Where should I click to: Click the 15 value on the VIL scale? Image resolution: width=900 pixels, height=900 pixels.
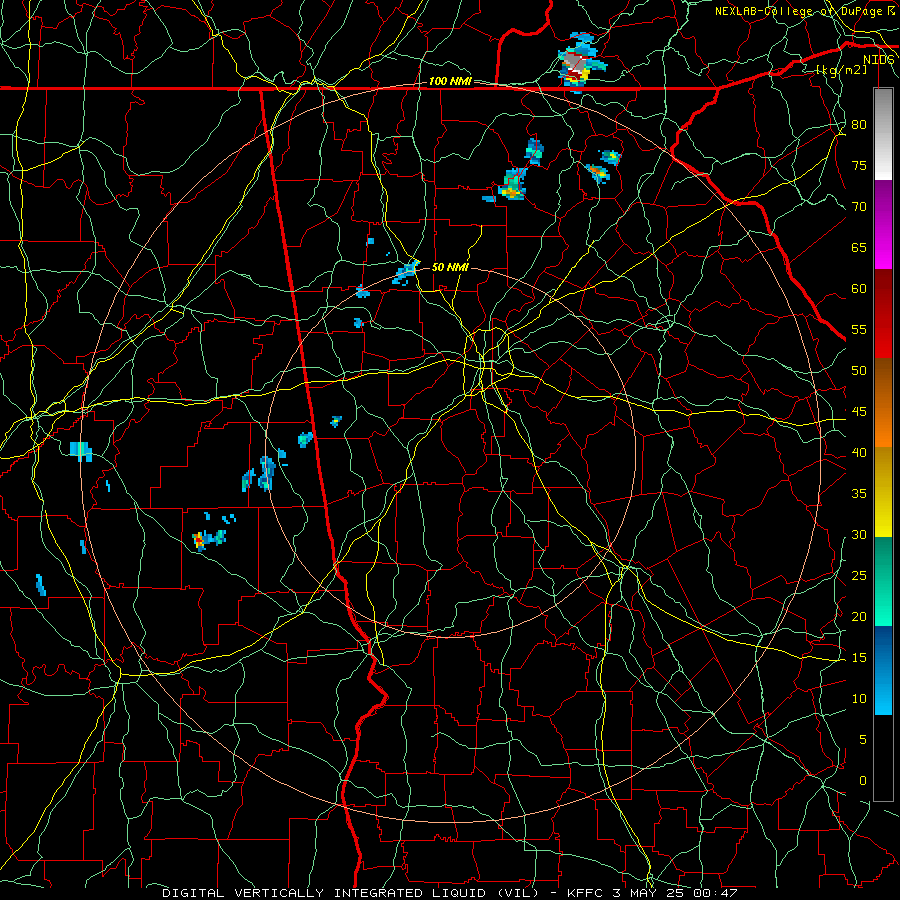pyautogui.click(x=859, y=658)
